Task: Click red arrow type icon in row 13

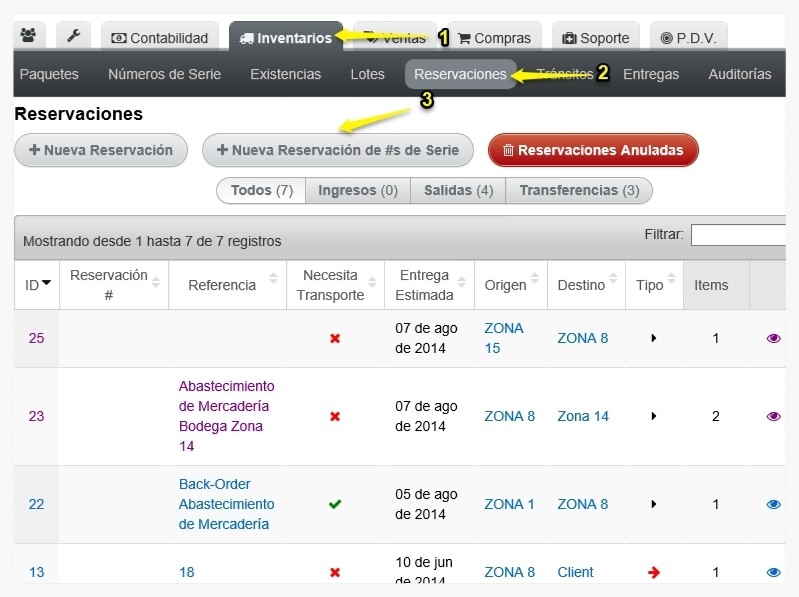Action: pyautogui.click(x=654, y=573)
